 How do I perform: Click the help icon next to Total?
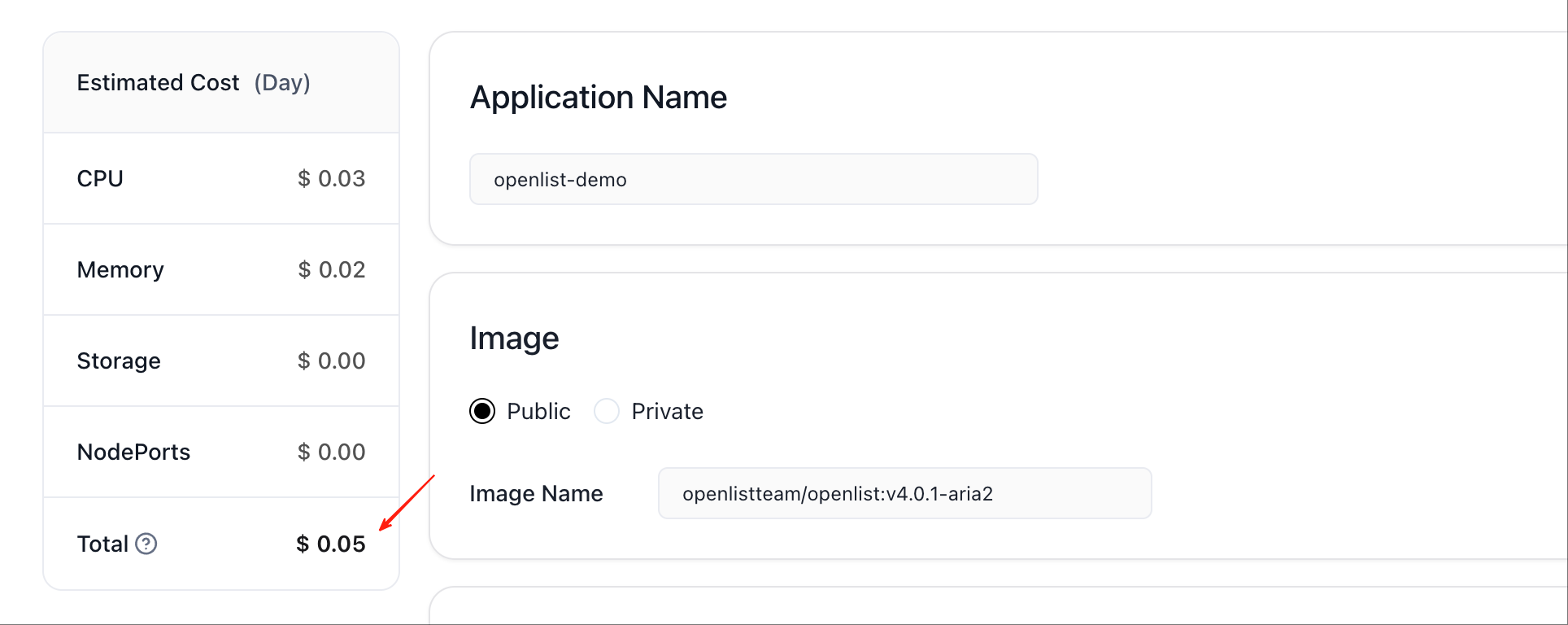click(x=146, y=544)
